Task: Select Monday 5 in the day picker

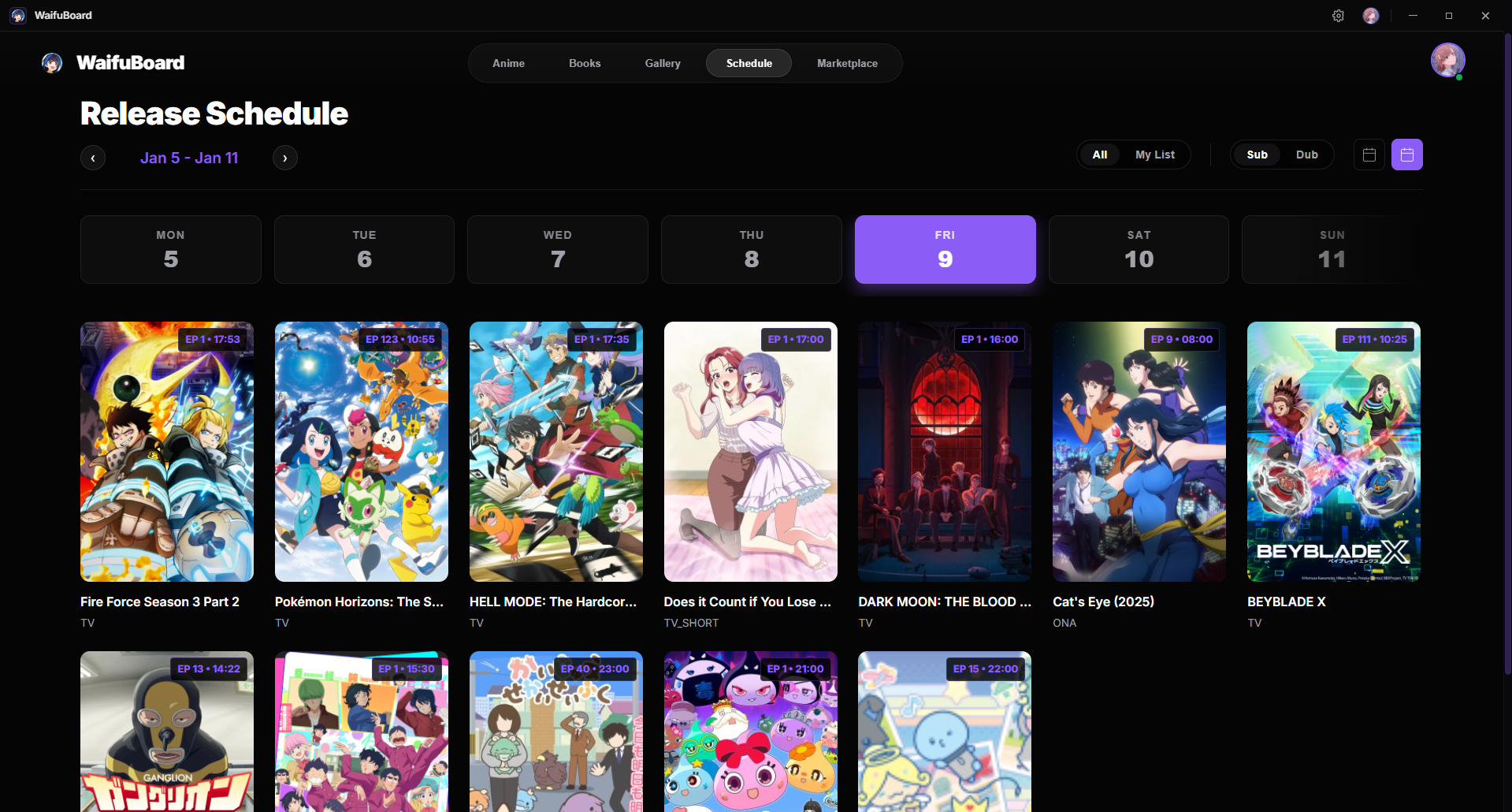Action: [170, 249]
